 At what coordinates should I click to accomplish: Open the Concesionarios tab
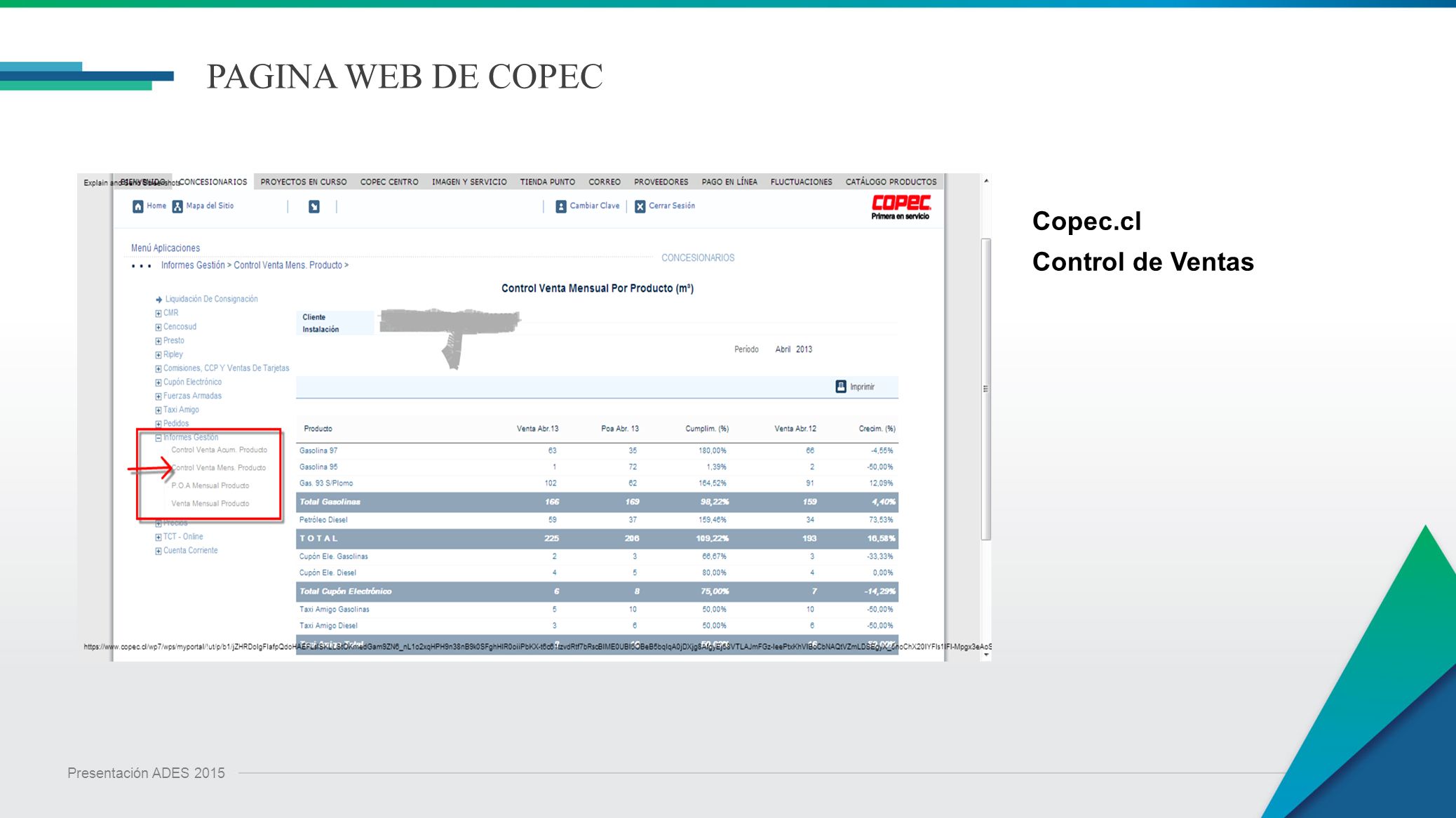[213, 182]
